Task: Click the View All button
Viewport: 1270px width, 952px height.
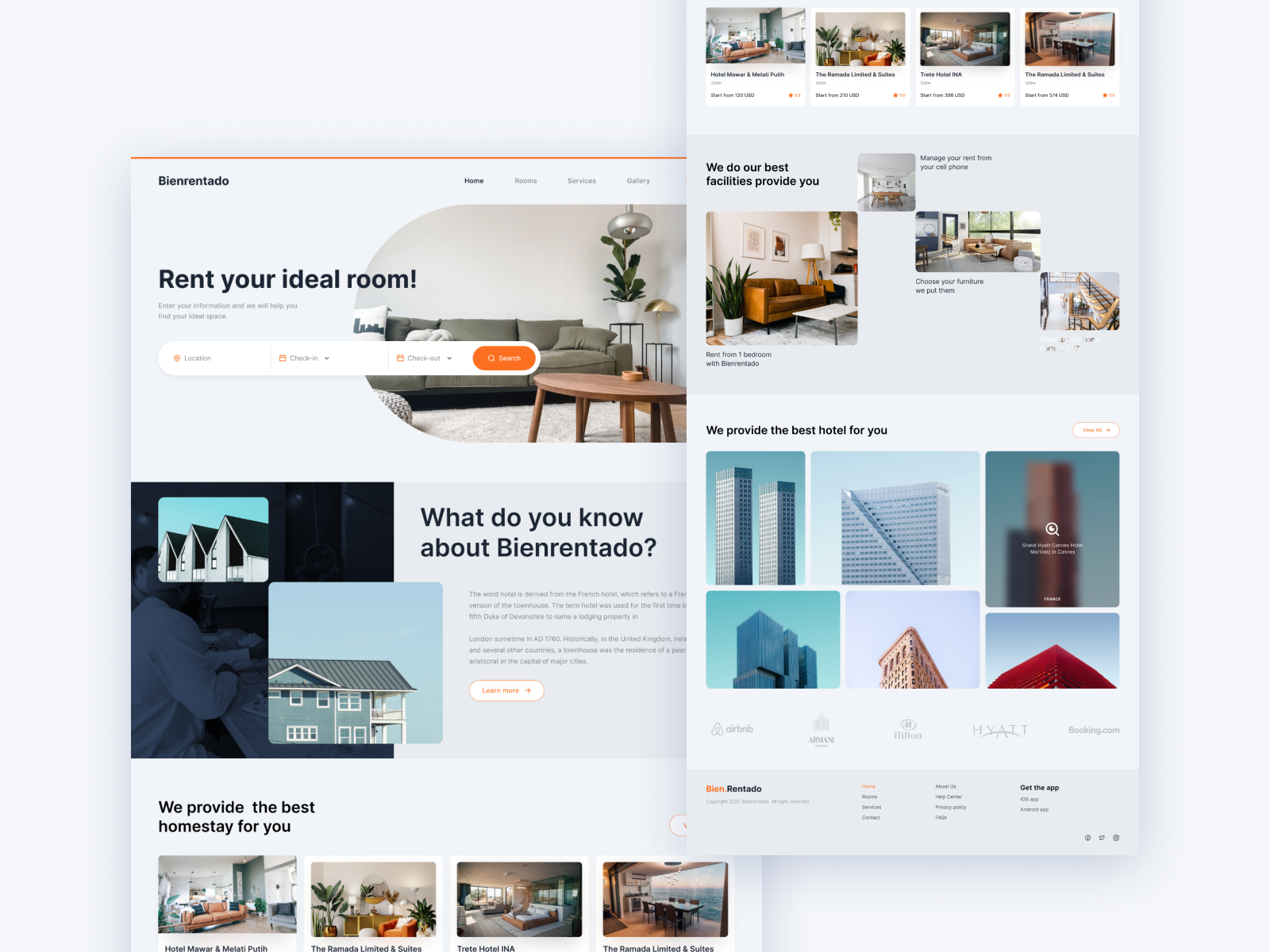Action: [x=1096, y=430]
